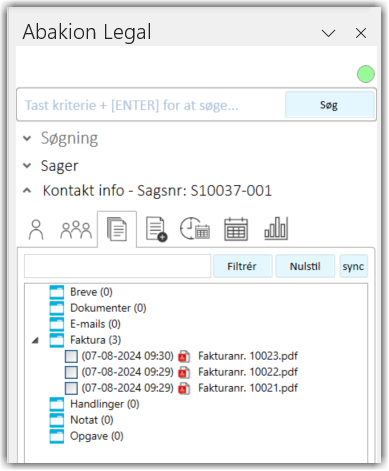Open the new document tab icon

click(156, 229)
